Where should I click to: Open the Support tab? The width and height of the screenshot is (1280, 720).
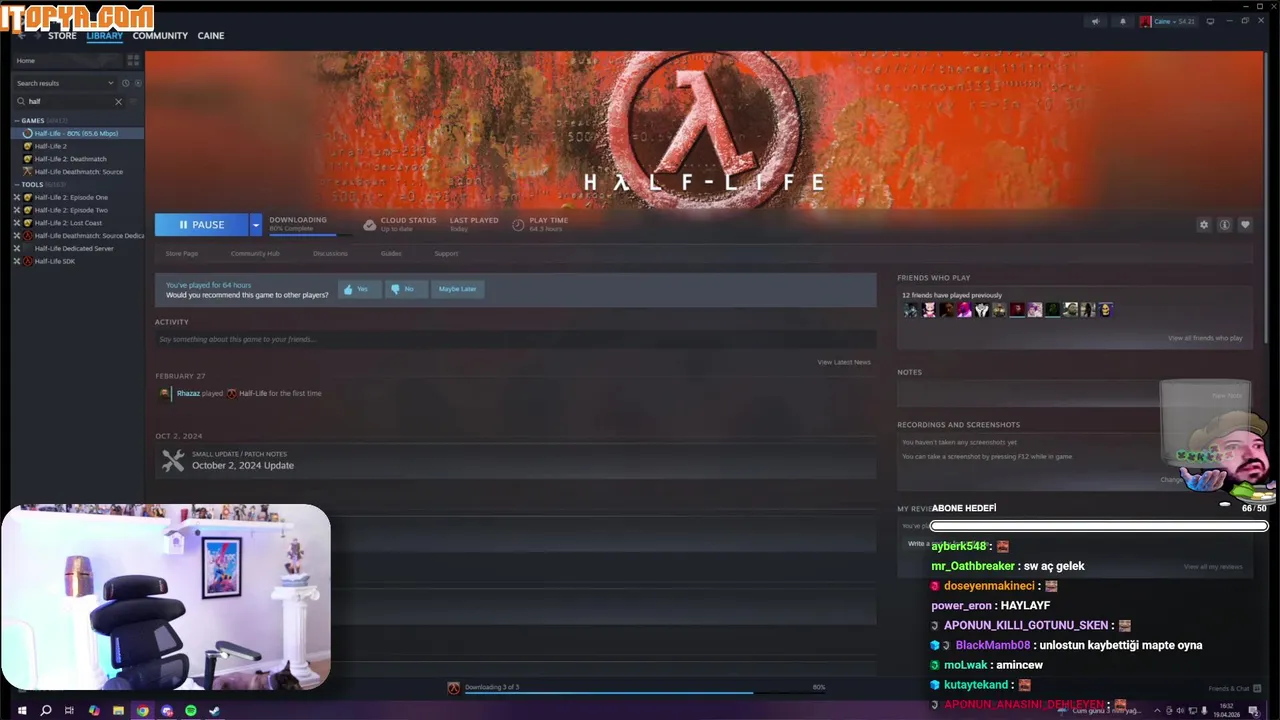446,254
